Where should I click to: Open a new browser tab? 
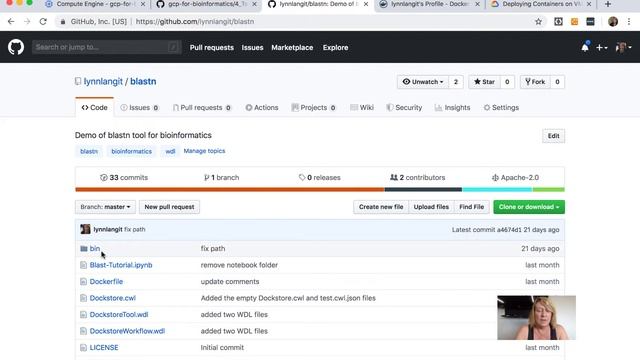click(x=608, y=4)
